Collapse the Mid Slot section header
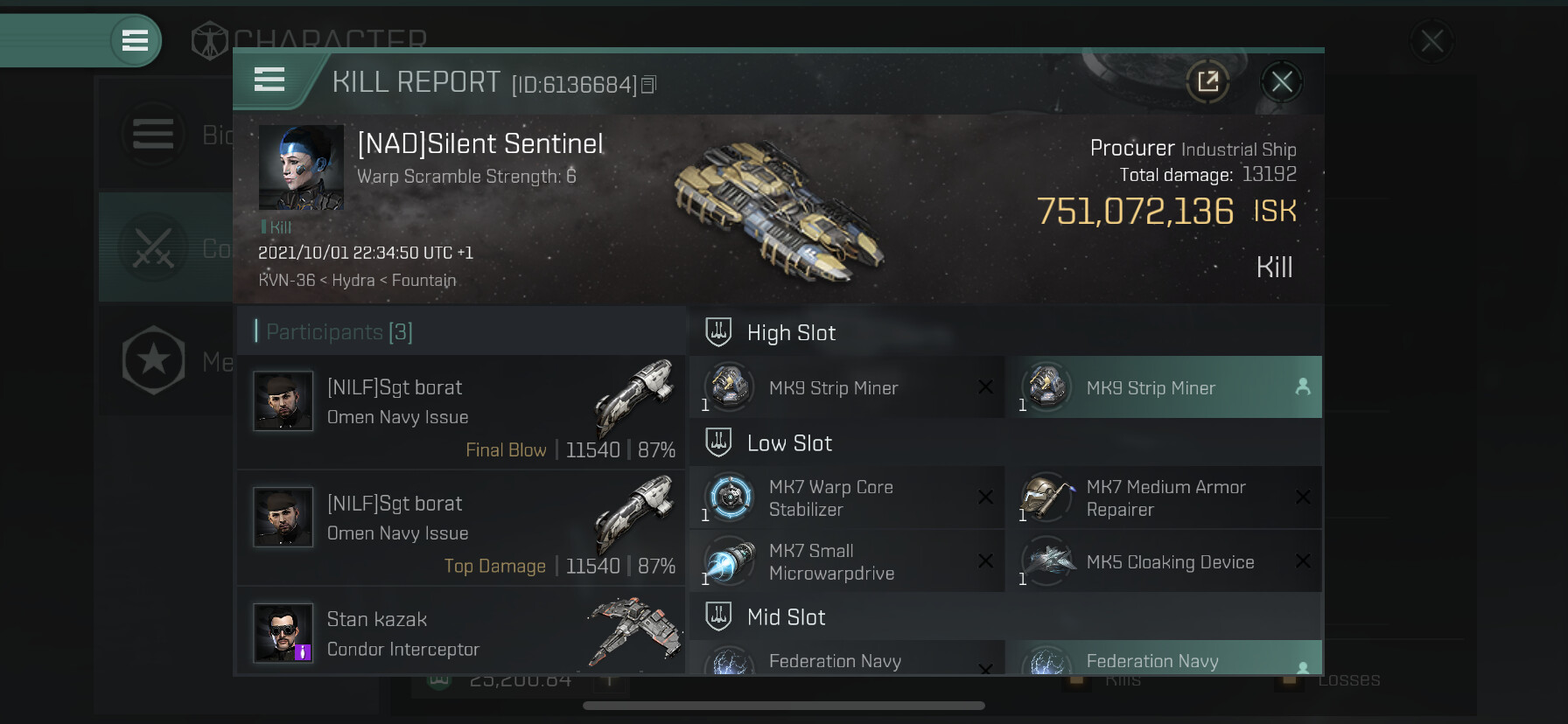The image size is (1568, 724). (786, 617)
